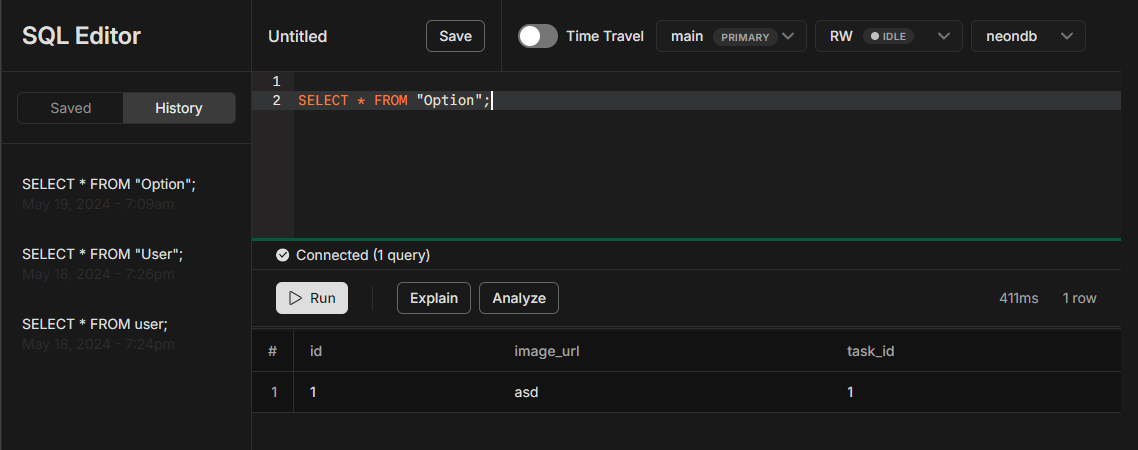Load the SELECT * FROM "User" history query
Screen dimensions: 1138x450
click(x=102, y=255)
